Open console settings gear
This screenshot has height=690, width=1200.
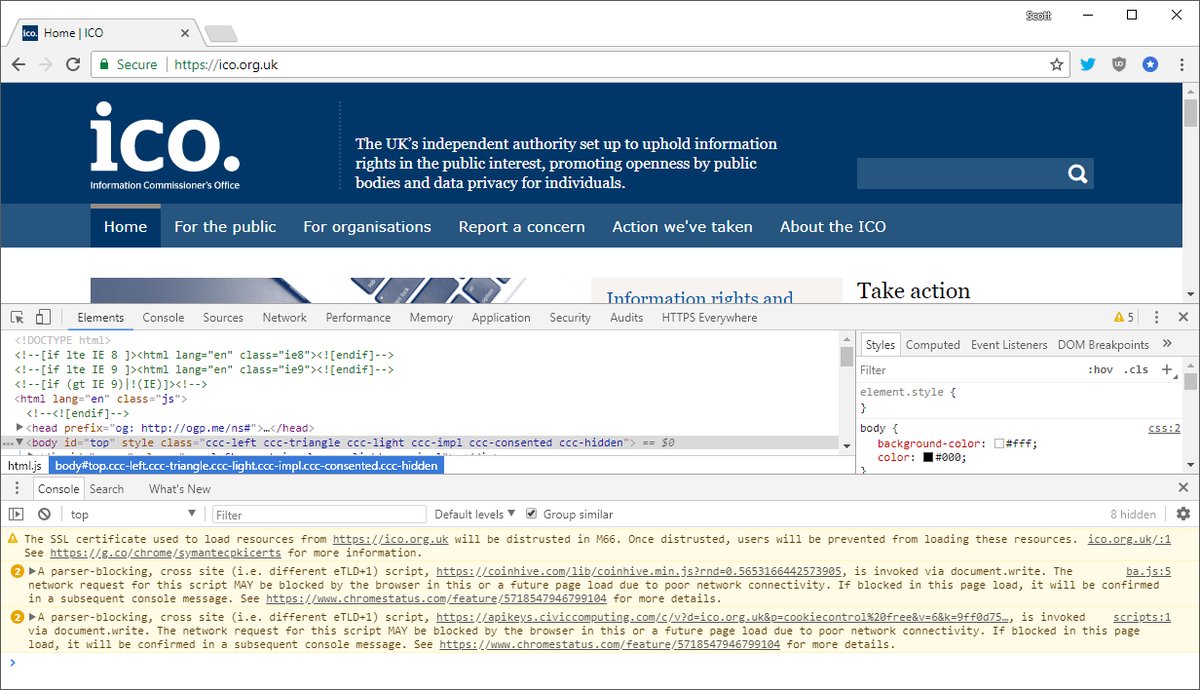tap(1183, 514)
